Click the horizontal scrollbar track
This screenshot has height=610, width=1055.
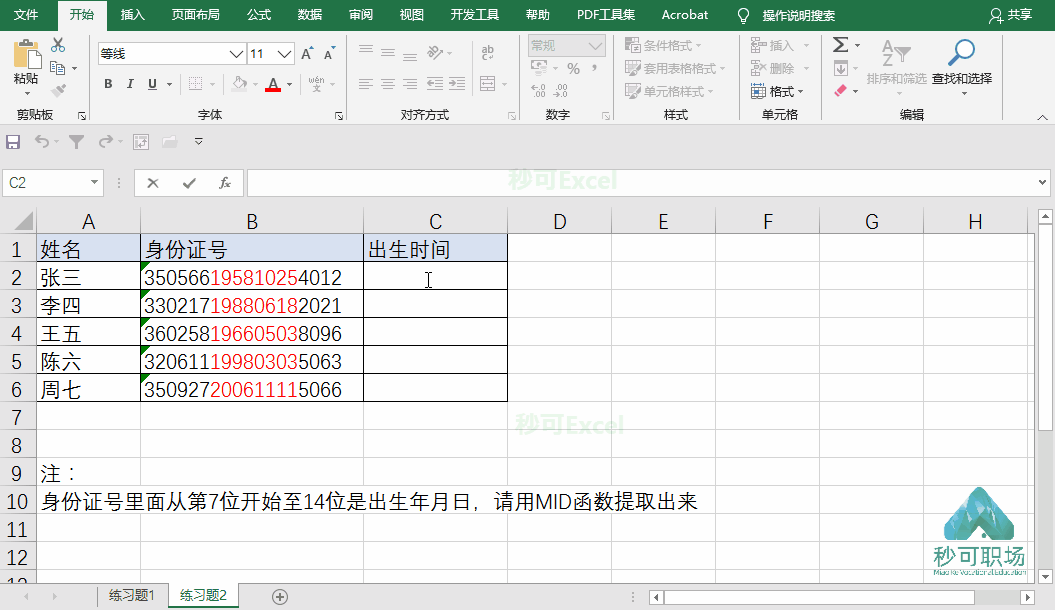pos(820,597)
